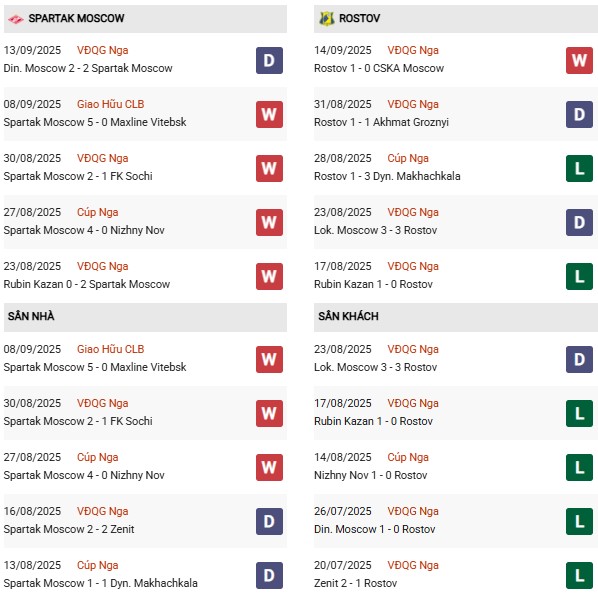This screenshot has height=600, width=598.
Task: Select the SÂN NHÀ section header
Action: (145, 317)
